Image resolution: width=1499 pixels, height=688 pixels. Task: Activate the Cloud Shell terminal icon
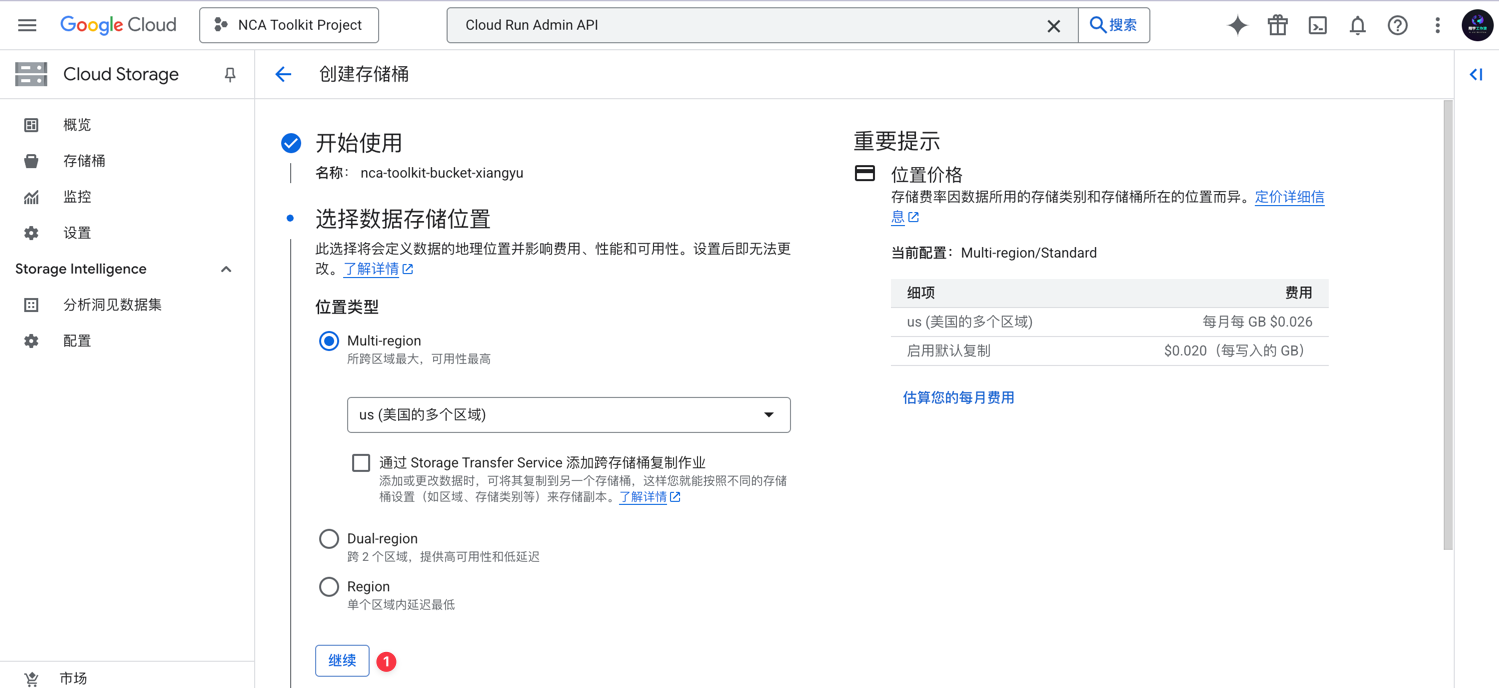1317,25
